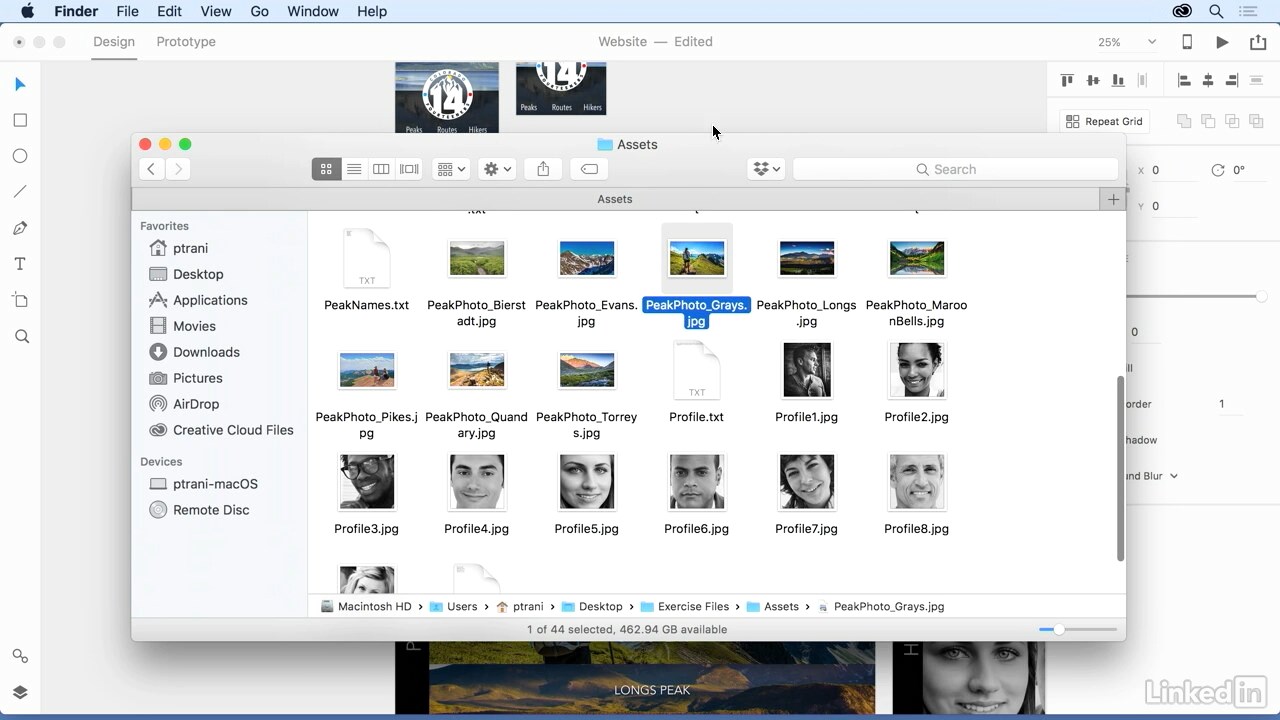Open the Finder arrange-by dropdown

click(451, 169)
